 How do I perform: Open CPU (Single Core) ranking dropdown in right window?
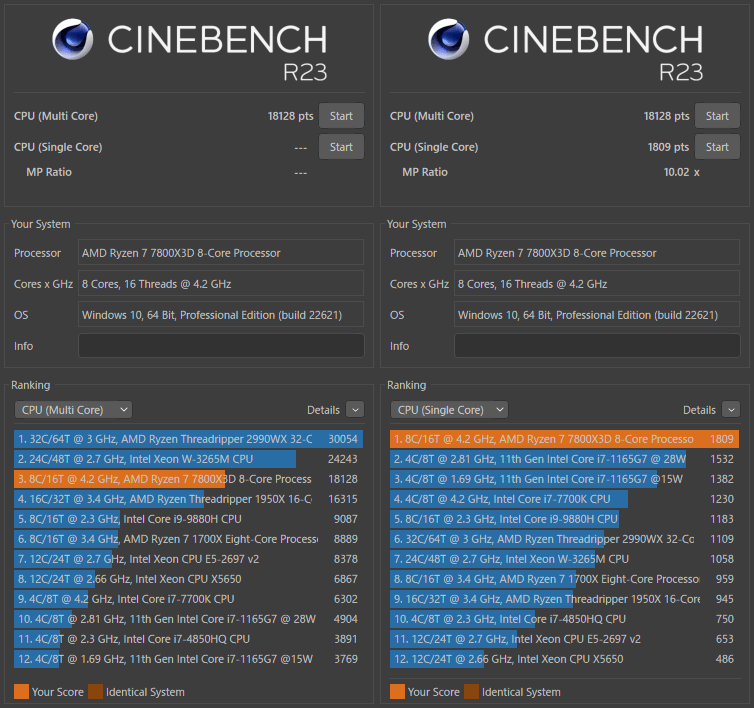click(449, 410)
